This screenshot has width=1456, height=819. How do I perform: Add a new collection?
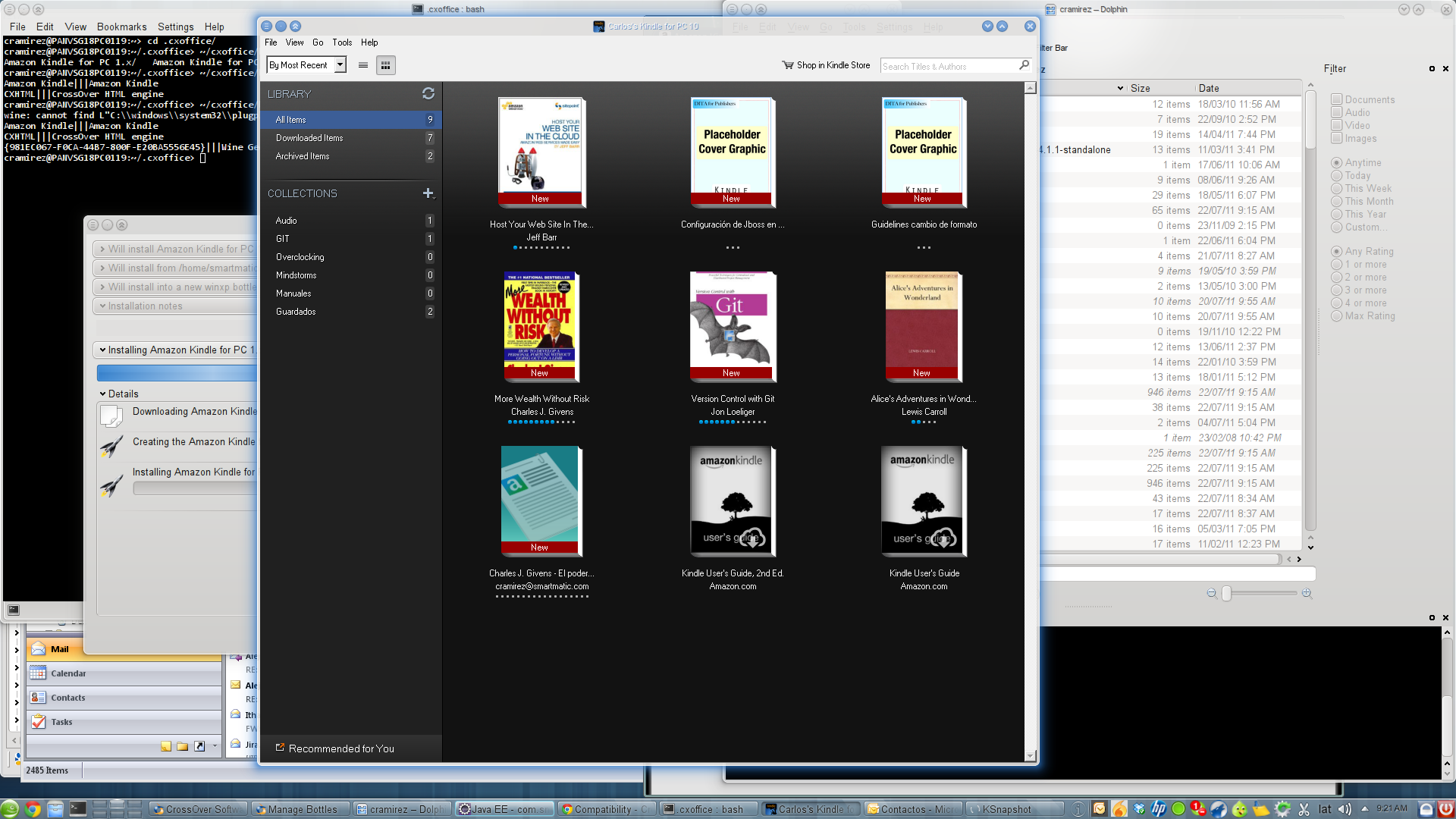[x=428, y=193]
